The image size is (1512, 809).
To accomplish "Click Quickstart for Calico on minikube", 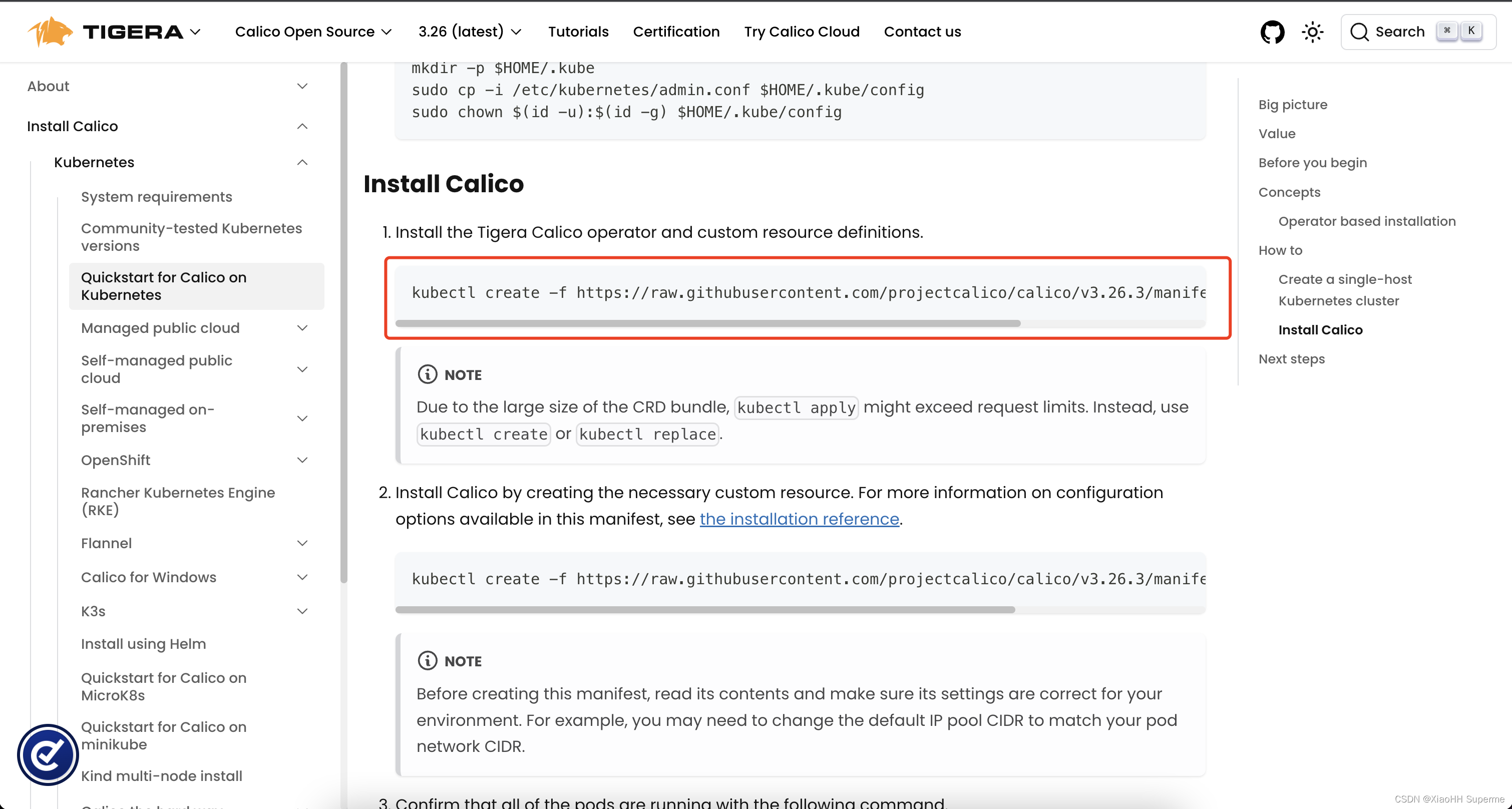I will [164, 735].
